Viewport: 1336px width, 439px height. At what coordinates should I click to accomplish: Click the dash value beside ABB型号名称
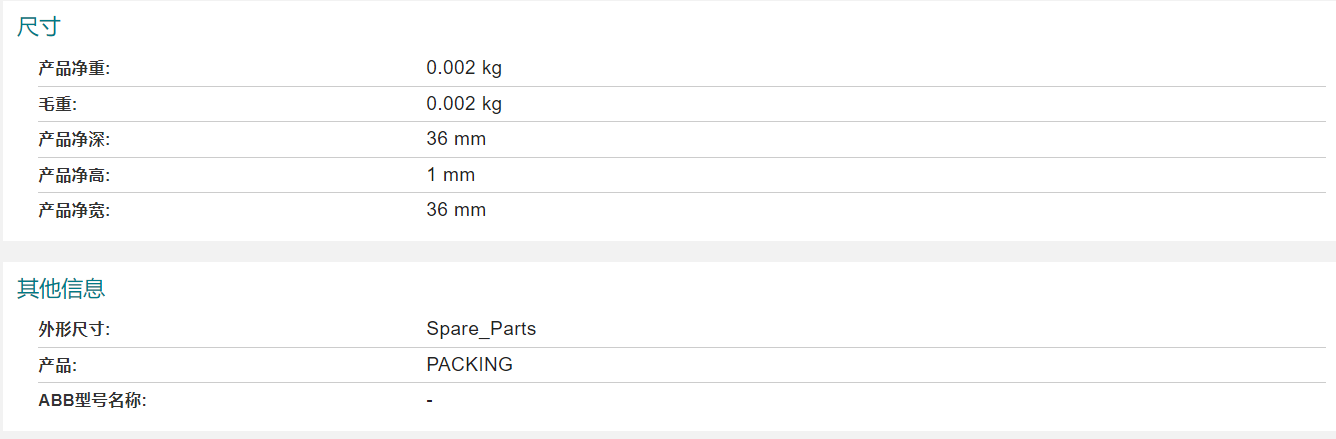[429, 401]
